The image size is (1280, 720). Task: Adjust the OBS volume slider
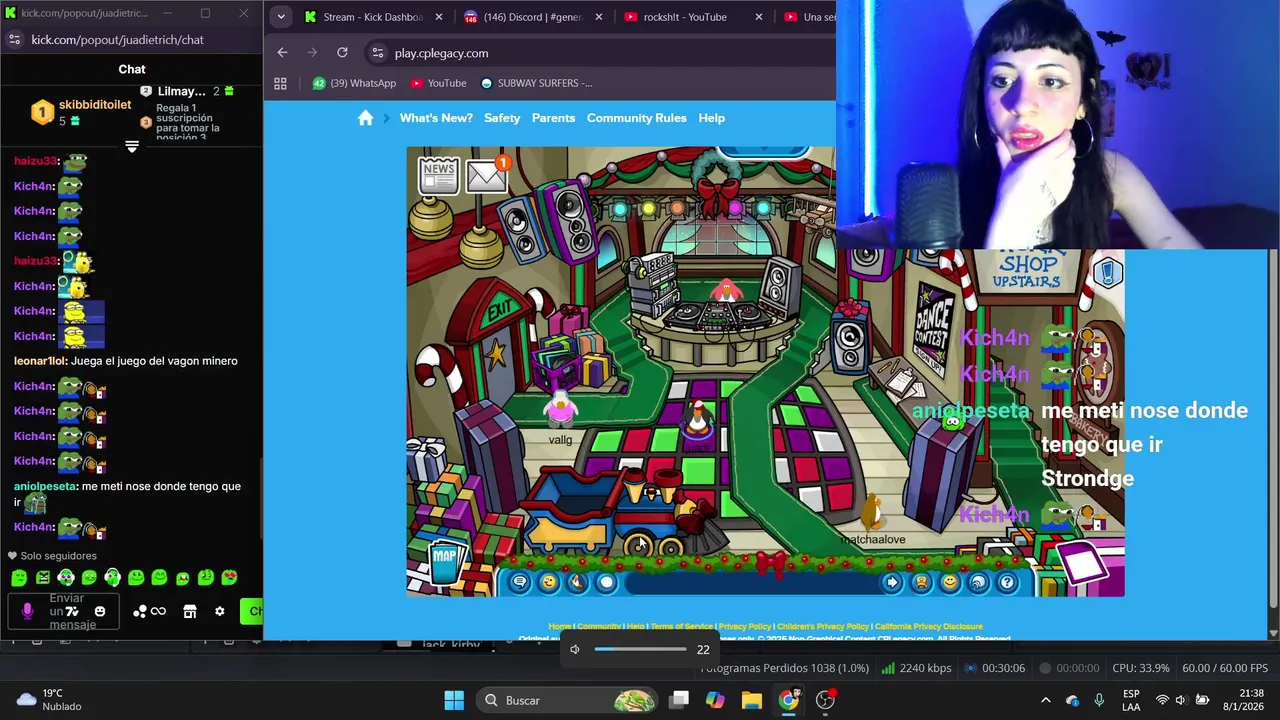tap(640, 649)
